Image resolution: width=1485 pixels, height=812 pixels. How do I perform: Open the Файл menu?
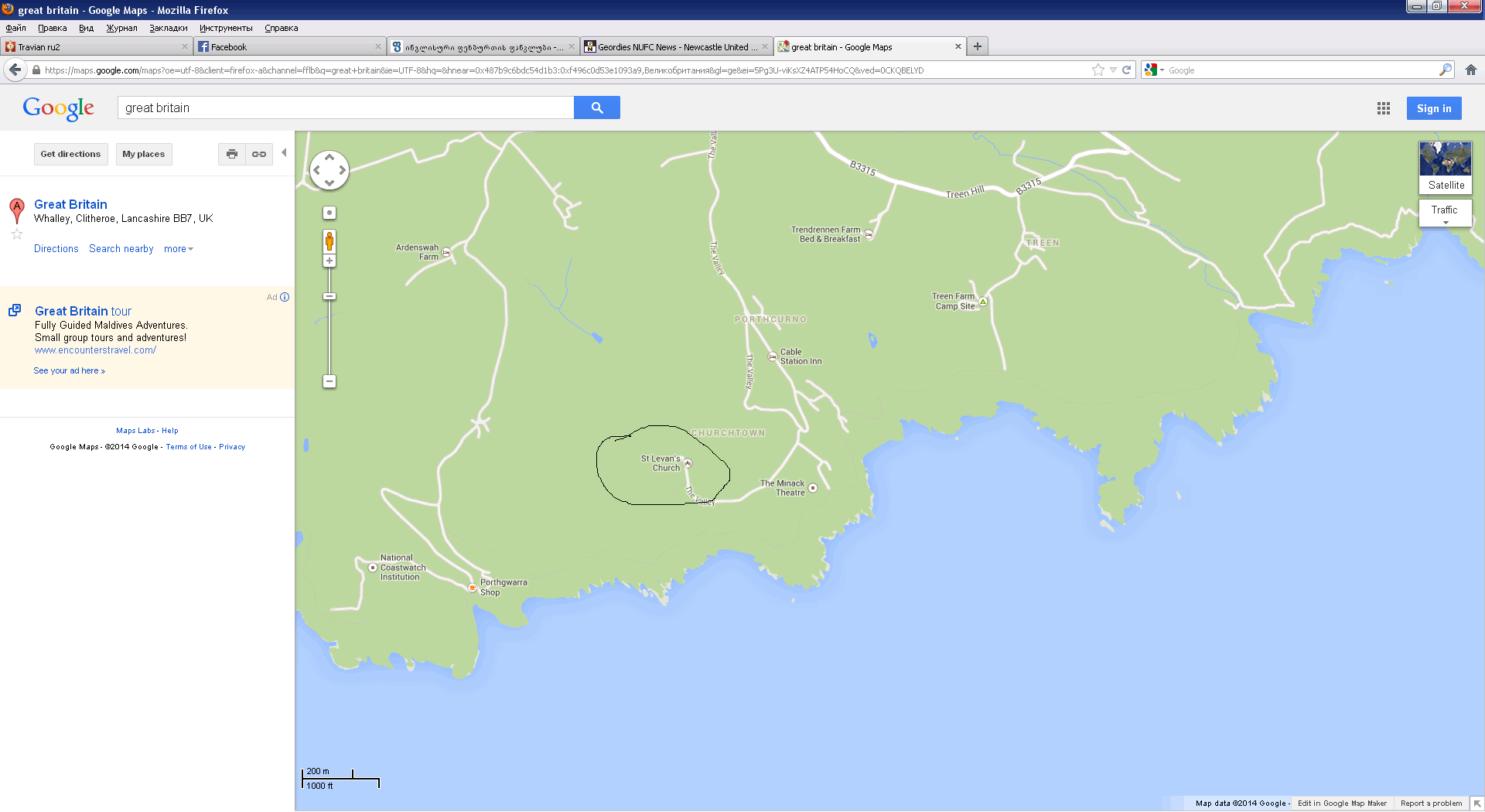pyautogui.click(x=15, y=28)
